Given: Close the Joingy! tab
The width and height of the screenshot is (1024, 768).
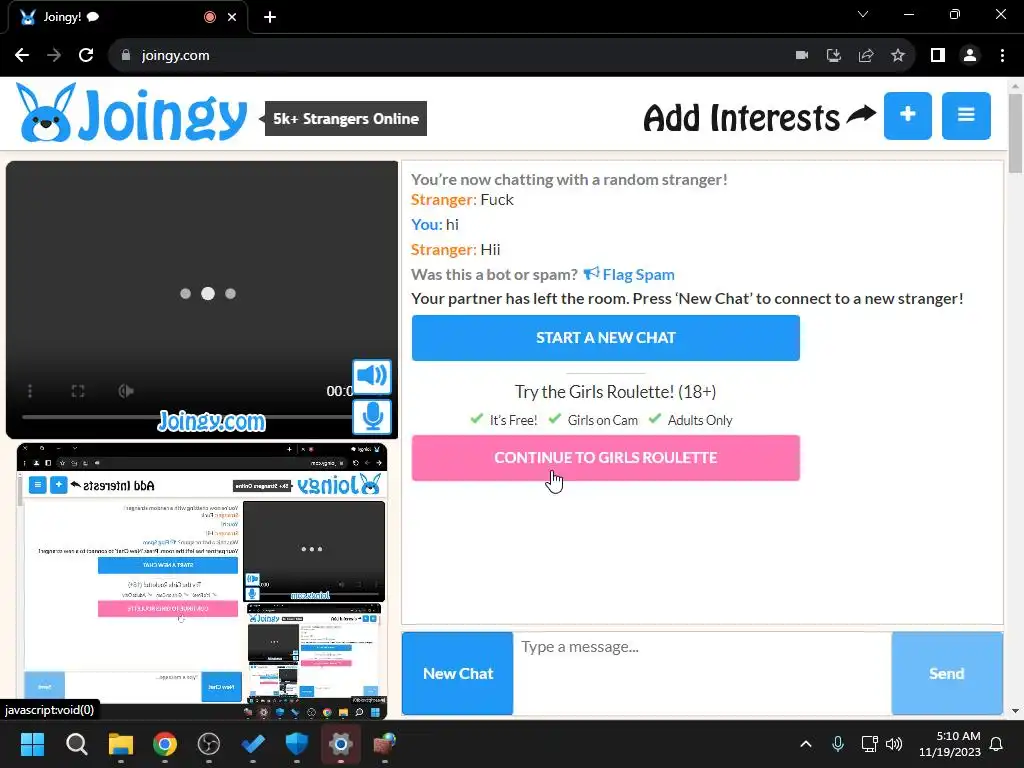Looking at the screenshot, I should (232, 17).
